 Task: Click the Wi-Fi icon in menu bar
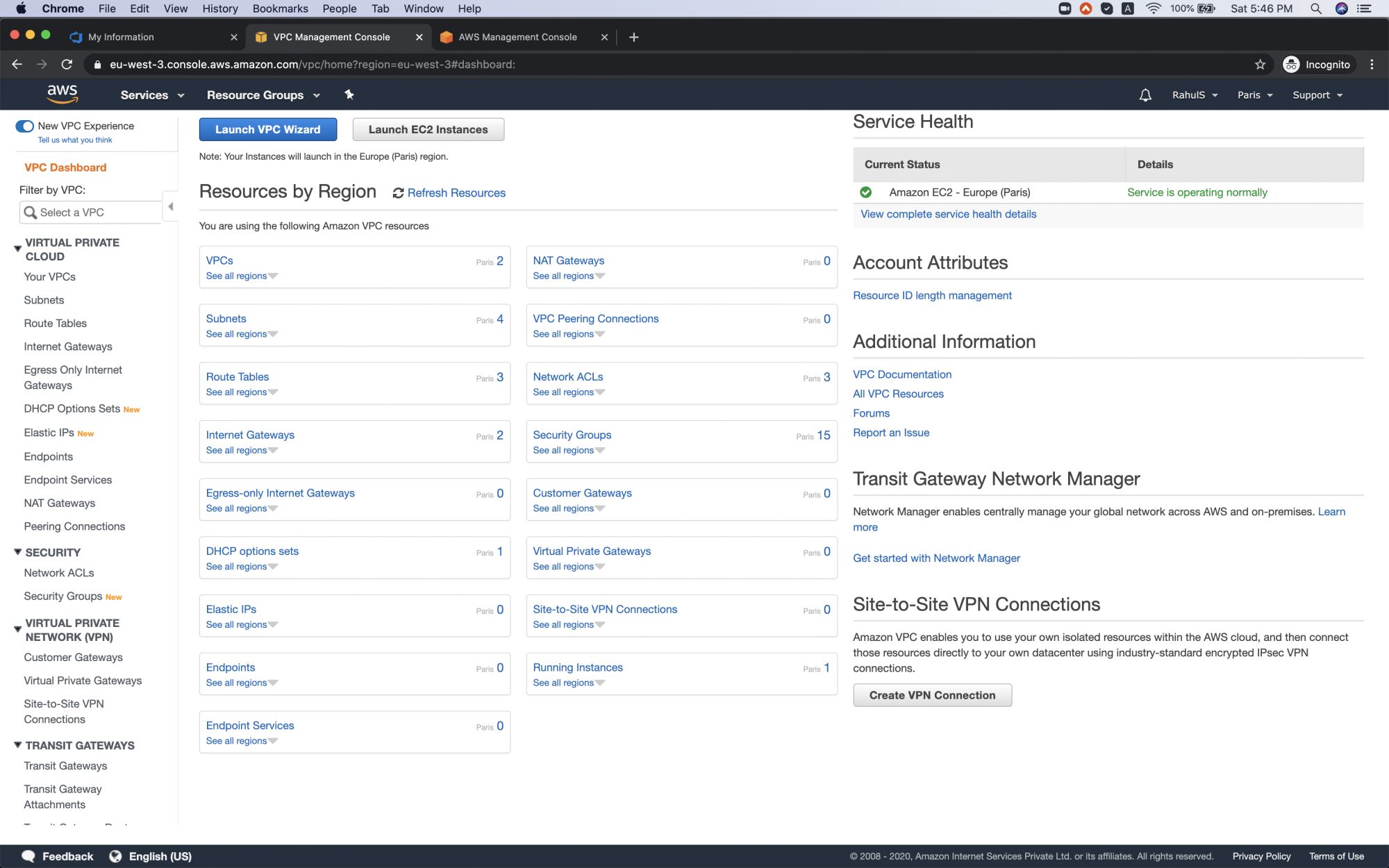1152,9
